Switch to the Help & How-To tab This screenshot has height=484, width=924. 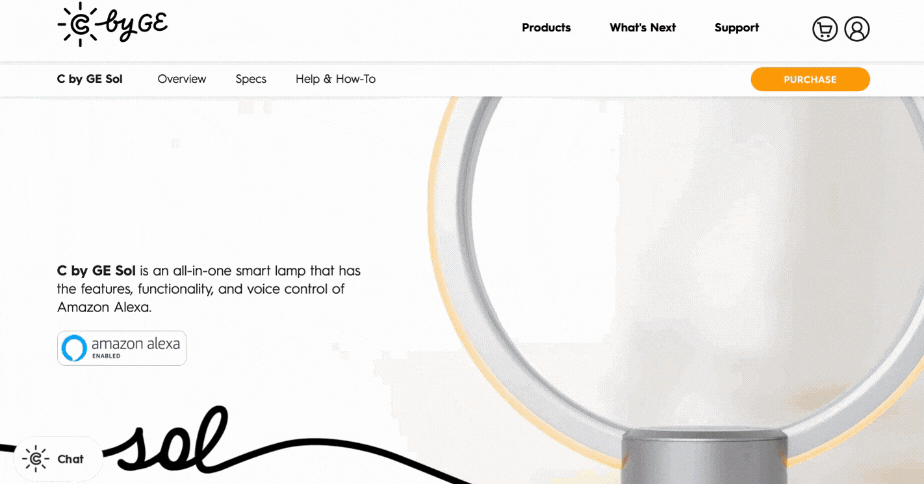[335, 79]
